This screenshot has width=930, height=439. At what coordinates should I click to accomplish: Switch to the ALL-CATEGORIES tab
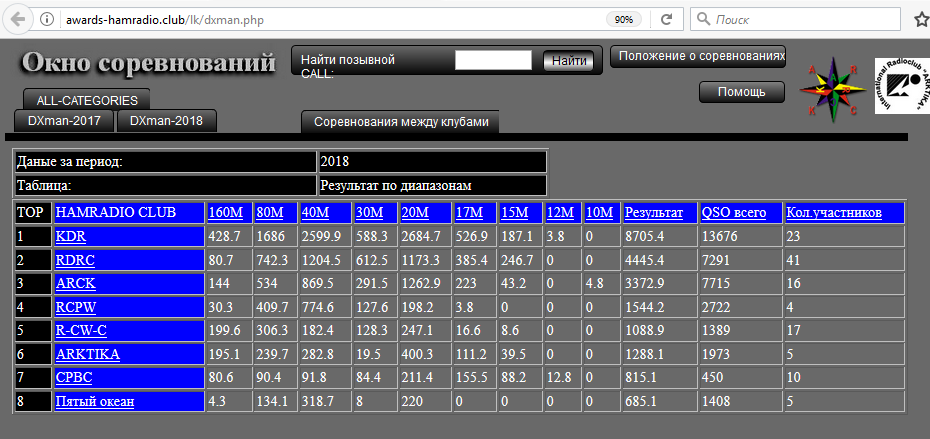pos(86,100)
